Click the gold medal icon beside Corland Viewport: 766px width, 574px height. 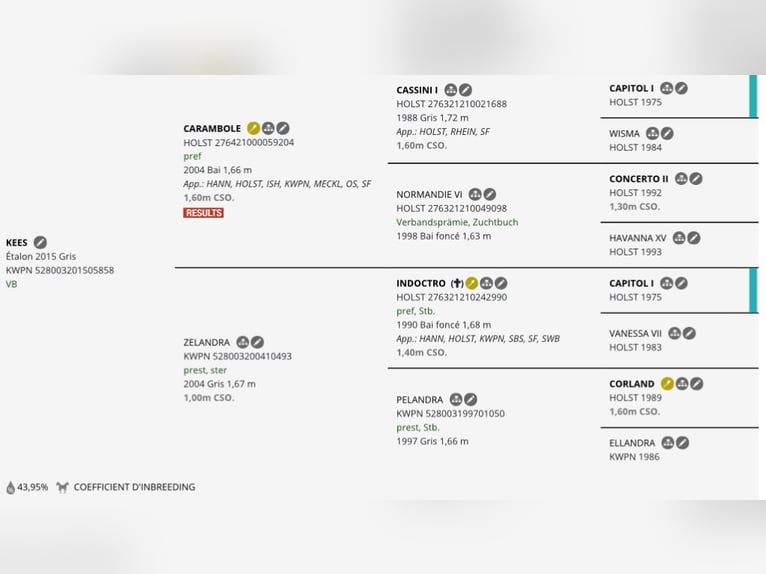click(x=667, y=383)
